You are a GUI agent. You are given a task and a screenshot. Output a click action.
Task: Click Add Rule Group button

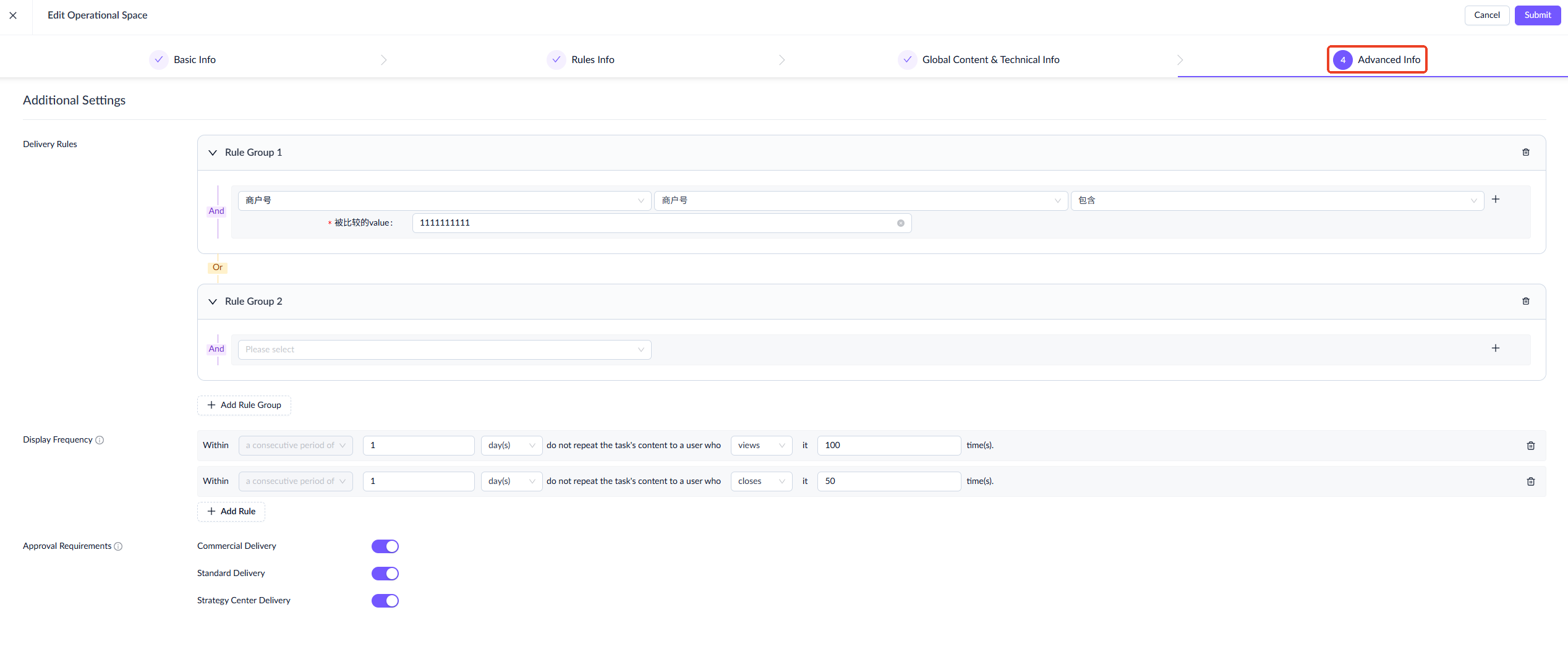pyautogui.click(x=244, y=405)
